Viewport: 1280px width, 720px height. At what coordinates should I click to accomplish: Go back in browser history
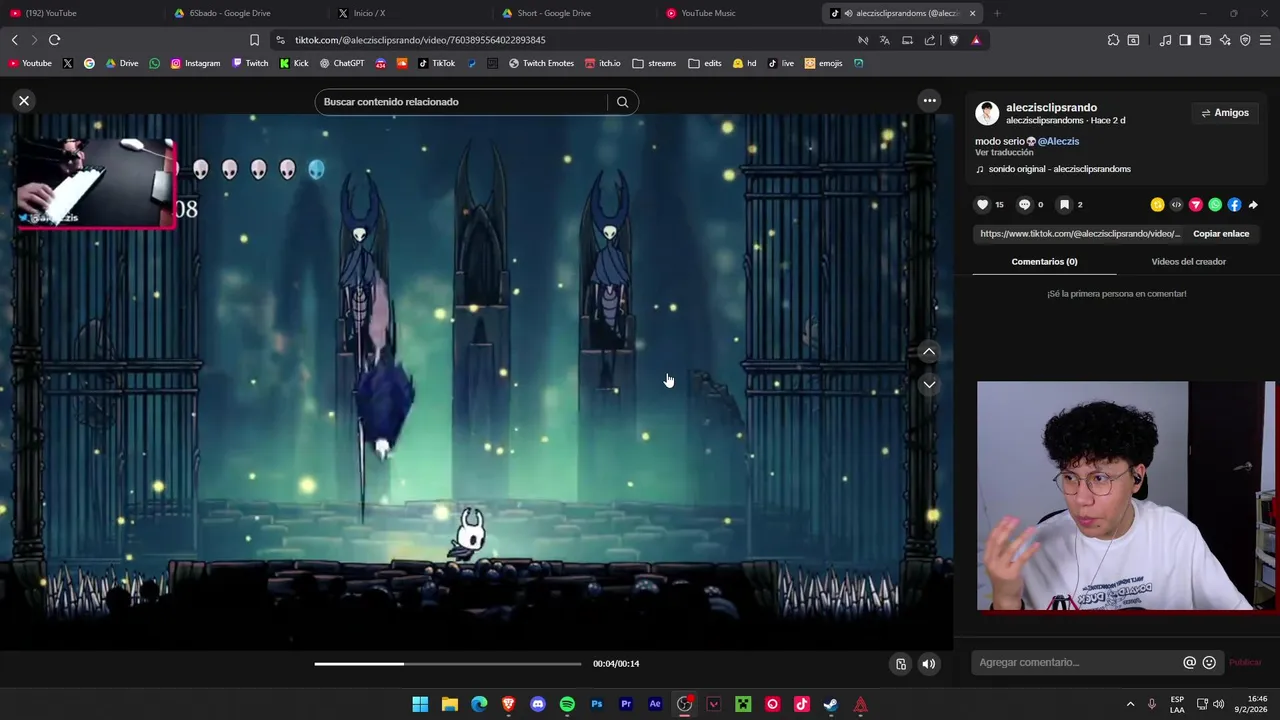point(14,40)
